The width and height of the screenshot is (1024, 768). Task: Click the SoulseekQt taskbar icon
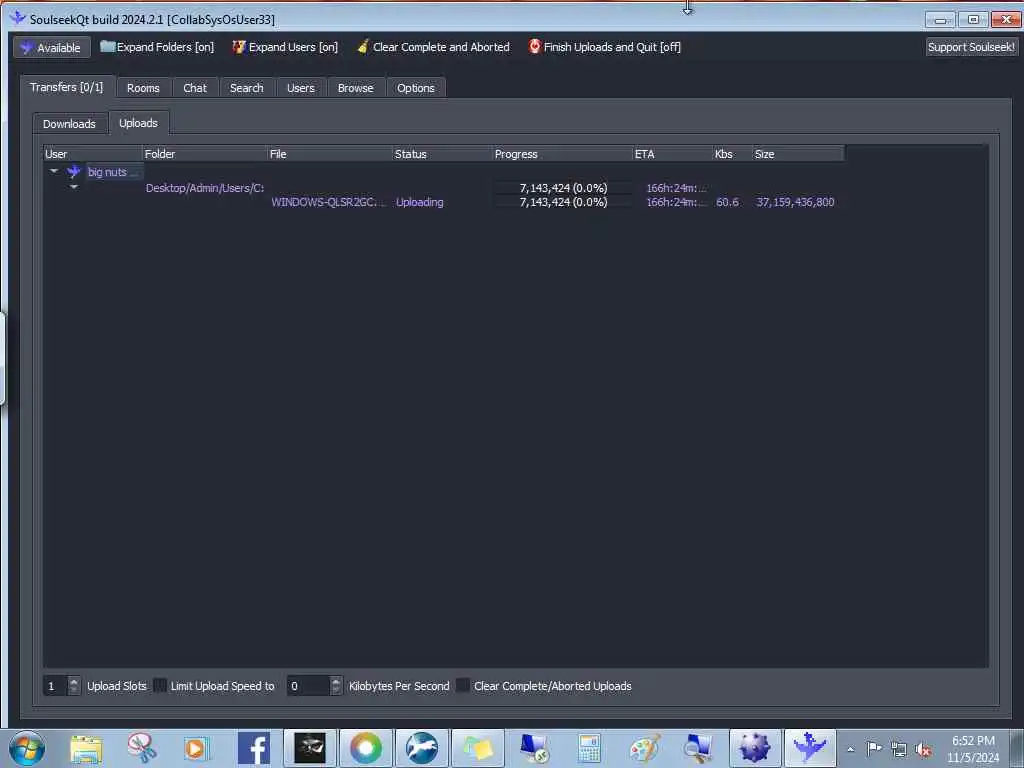[x=810, y=748]
